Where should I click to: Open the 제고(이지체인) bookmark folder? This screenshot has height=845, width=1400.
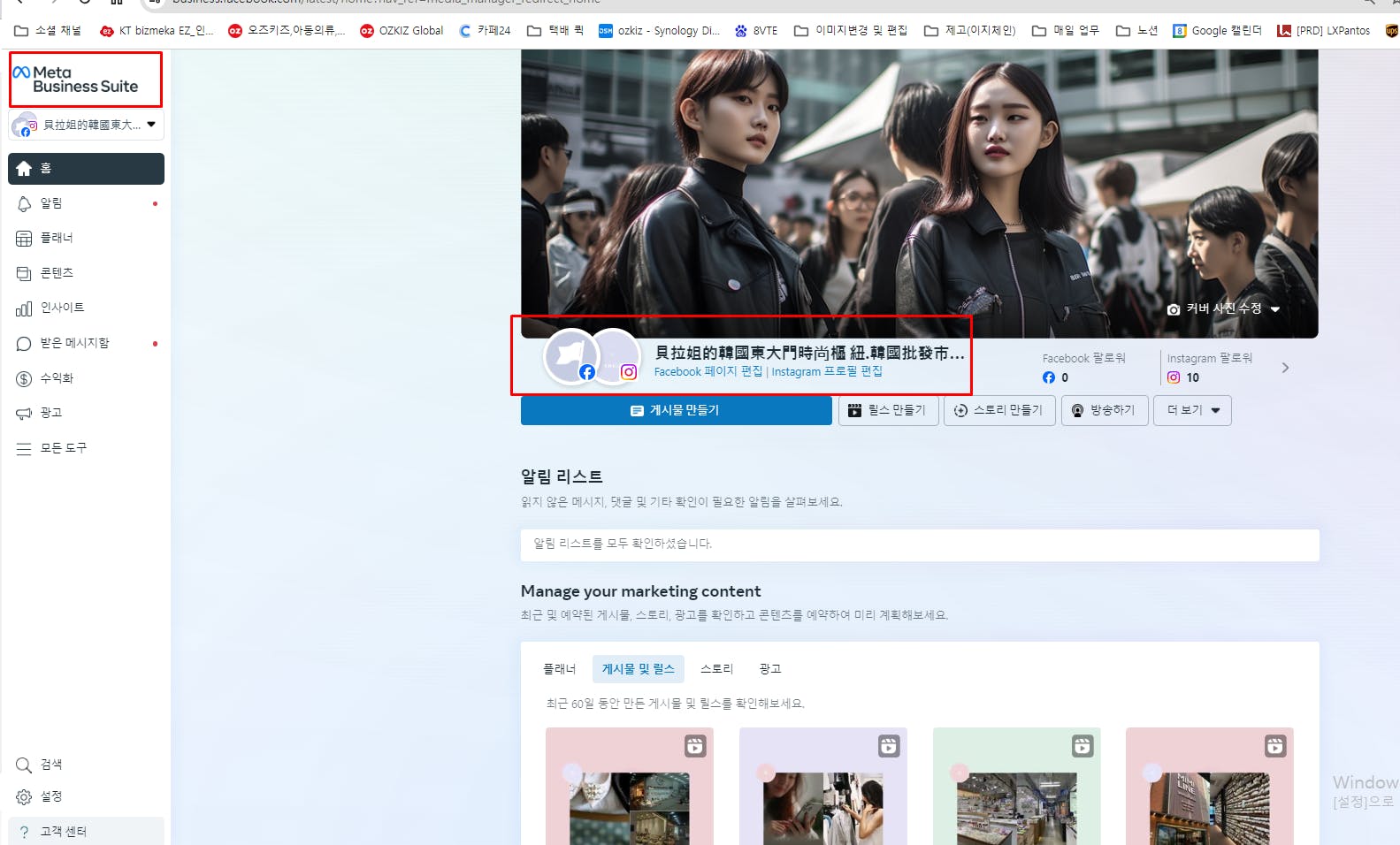click(x=970, y=31)
